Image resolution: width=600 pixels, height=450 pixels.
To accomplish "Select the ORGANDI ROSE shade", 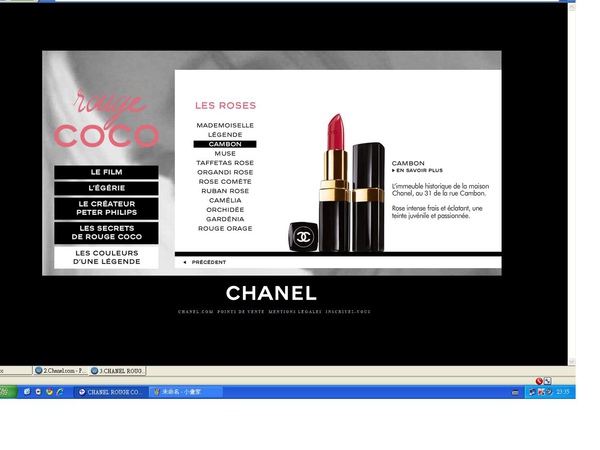I will coord(225,172).
